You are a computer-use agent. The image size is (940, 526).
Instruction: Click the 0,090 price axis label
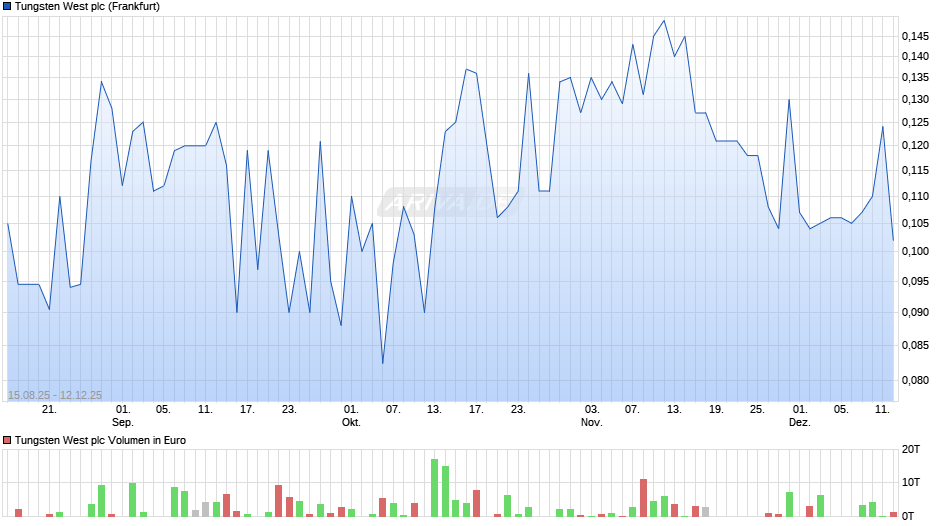[915, 312]
